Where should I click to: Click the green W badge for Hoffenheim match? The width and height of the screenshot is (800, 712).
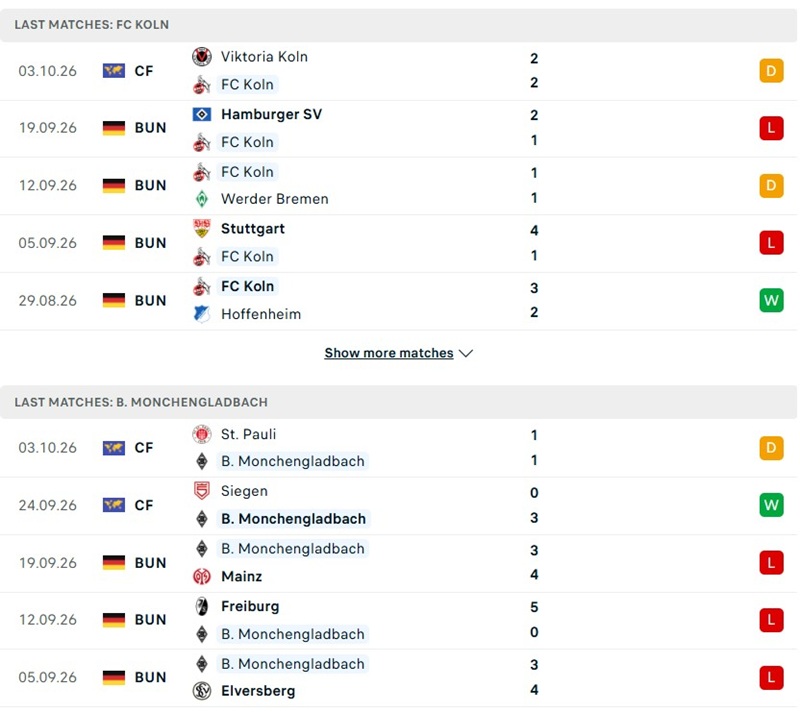pos(771,300)
